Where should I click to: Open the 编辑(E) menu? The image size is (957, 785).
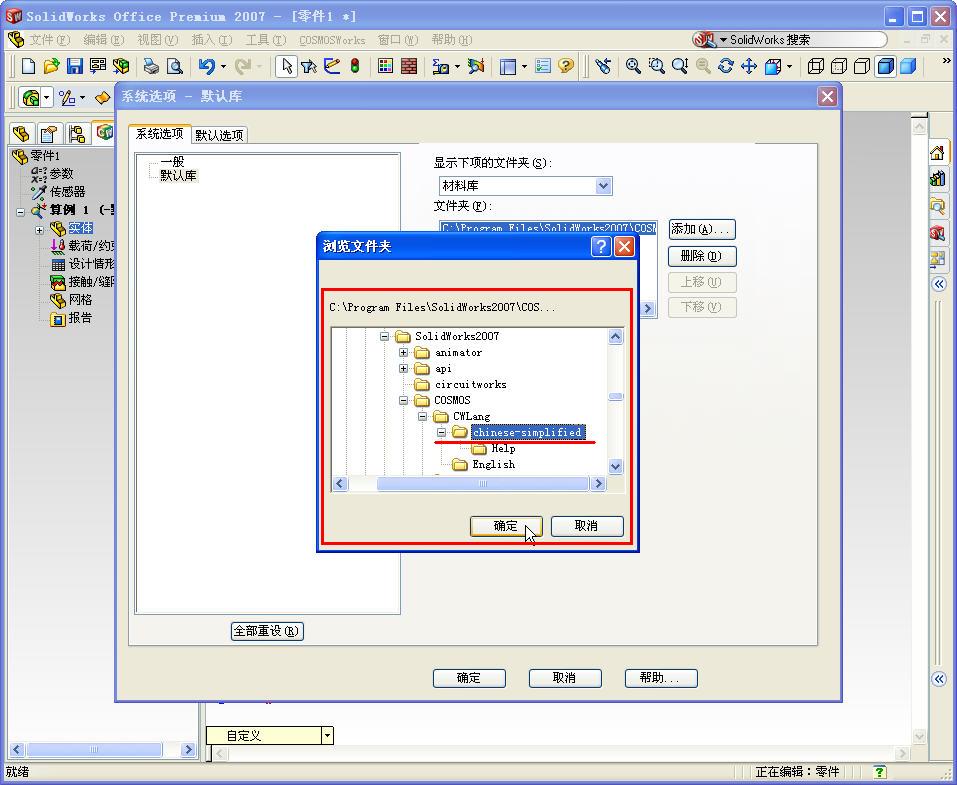[x=104, y=40]
